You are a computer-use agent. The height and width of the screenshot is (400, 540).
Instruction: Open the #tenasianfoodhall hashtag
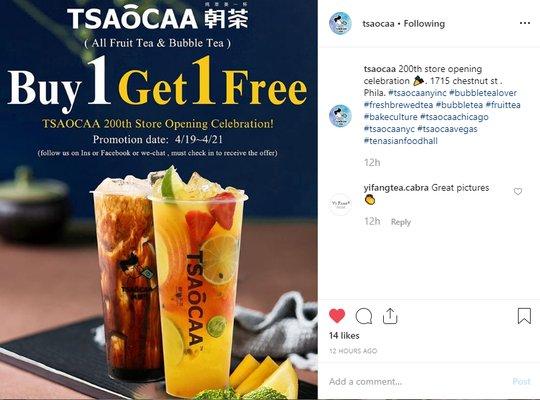click(401, 141)
